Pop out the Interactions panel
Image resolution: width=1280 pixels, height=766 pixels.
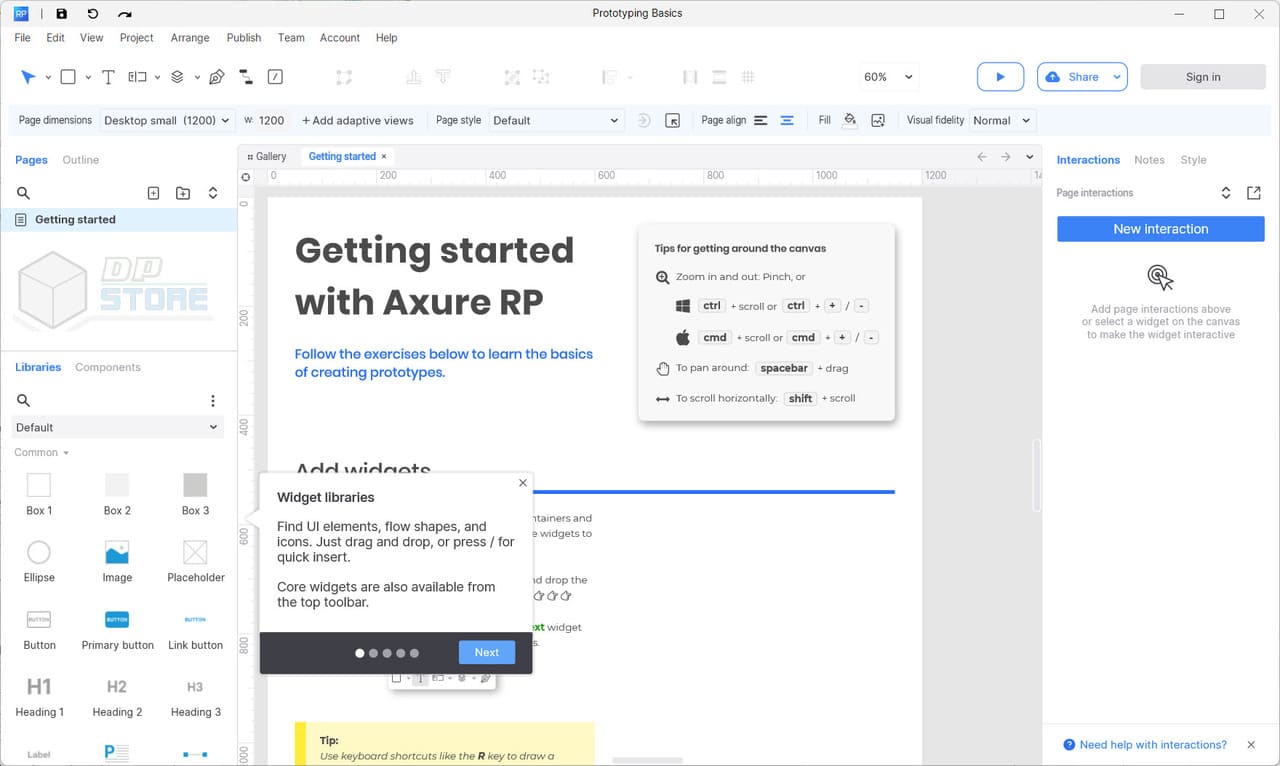coord(1254,193)
